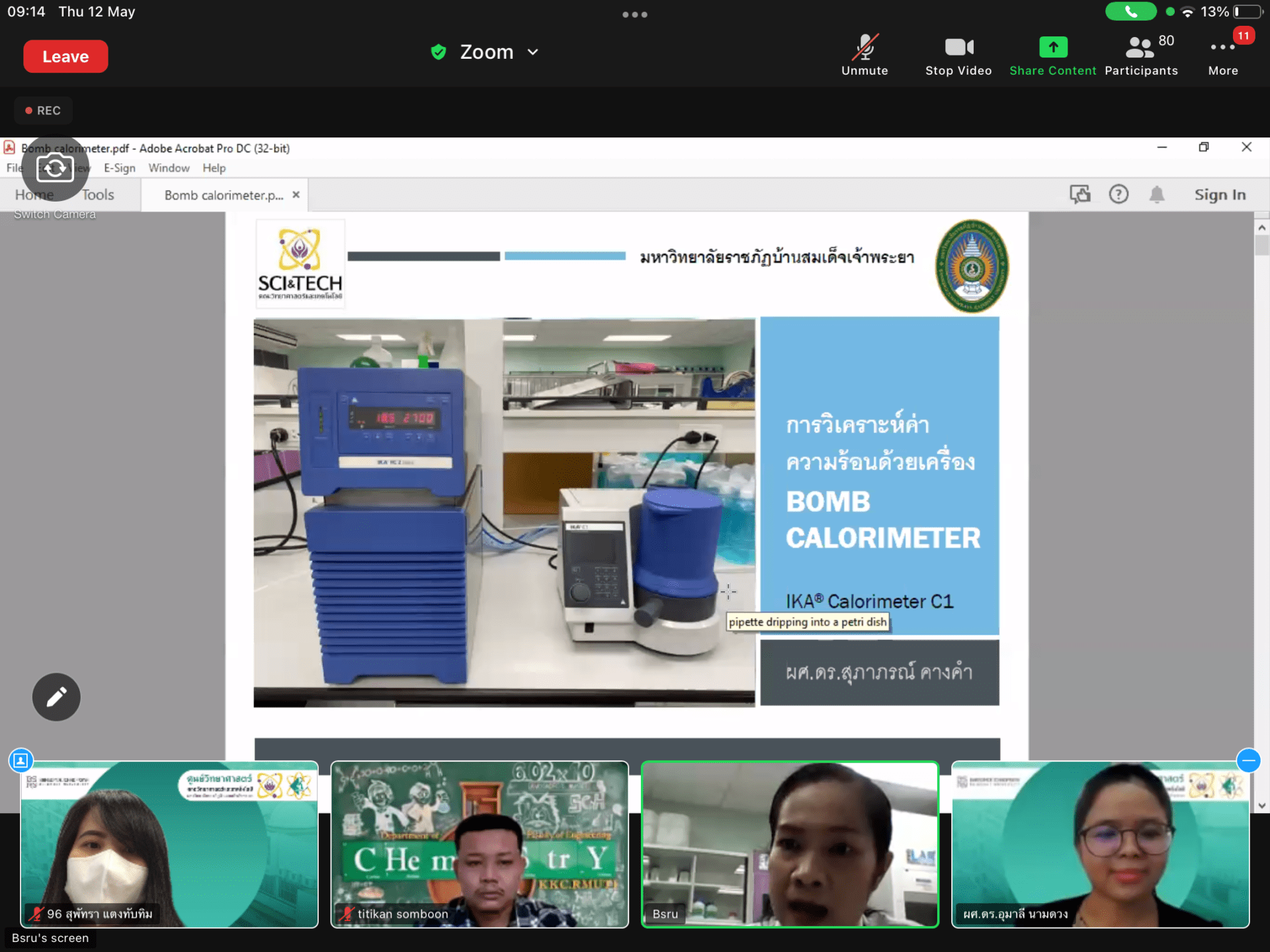Tap the blue person icon above video strip

point(21,760)
